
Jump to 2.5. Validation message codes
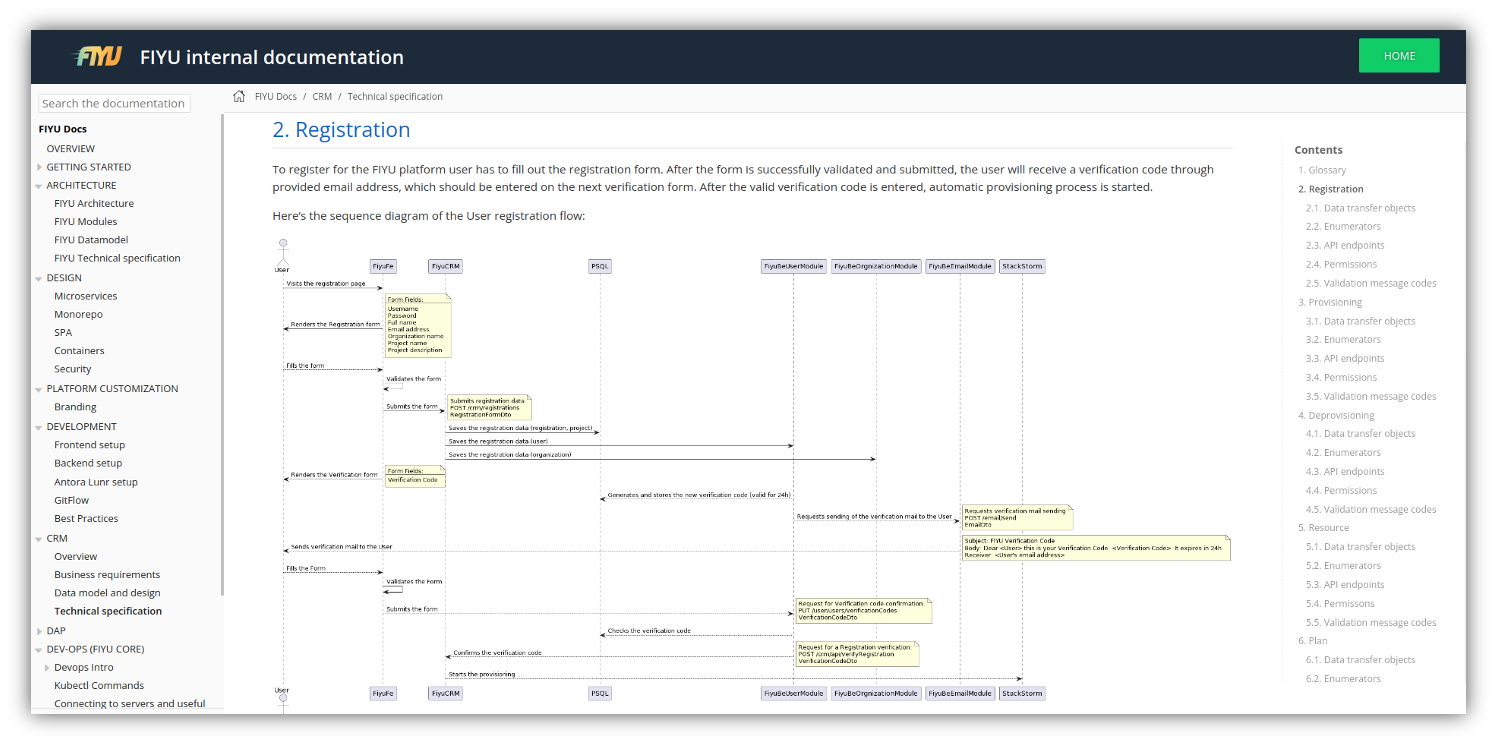click(x=1371, y=283)
